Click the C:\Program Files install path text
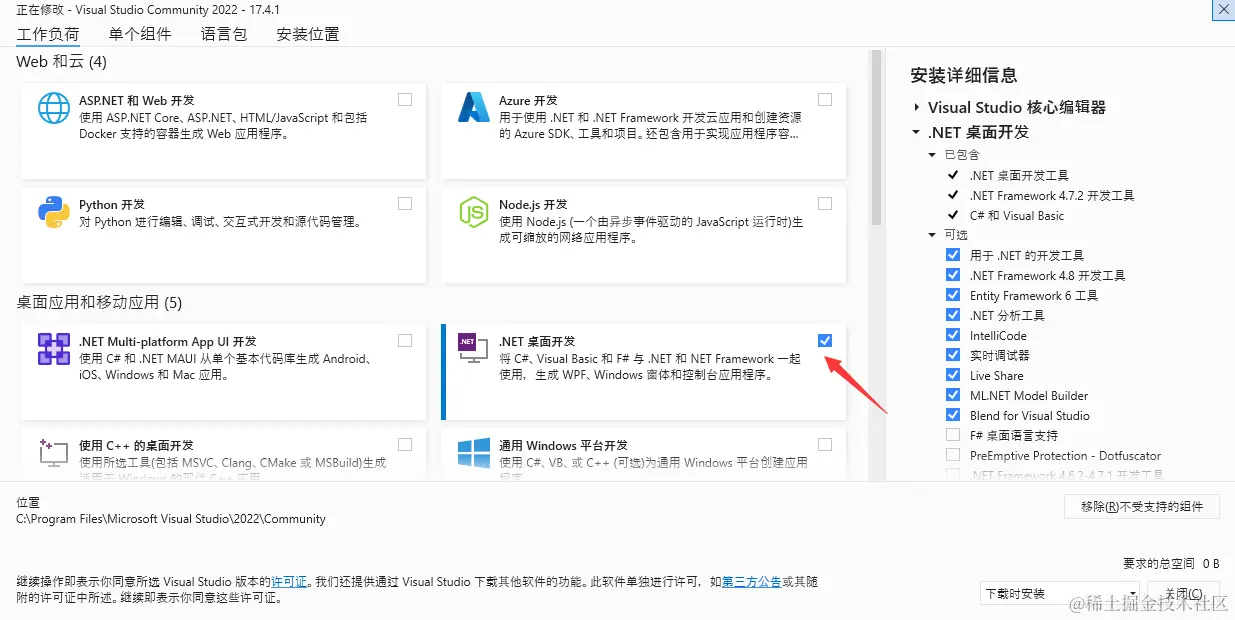This screenshot has height=620, width=1235. 171,519
